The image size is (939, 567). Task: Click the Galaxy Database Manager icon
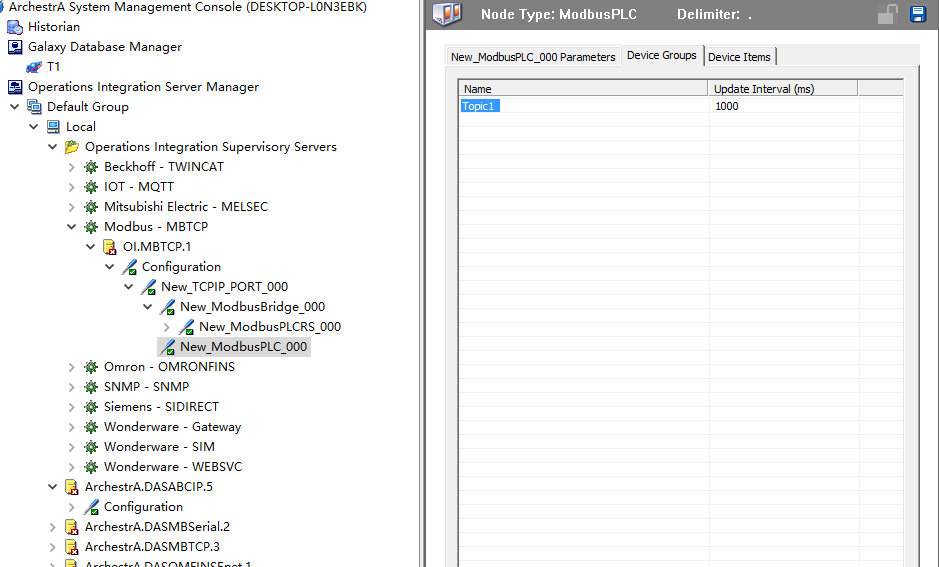tap(15, 47)
